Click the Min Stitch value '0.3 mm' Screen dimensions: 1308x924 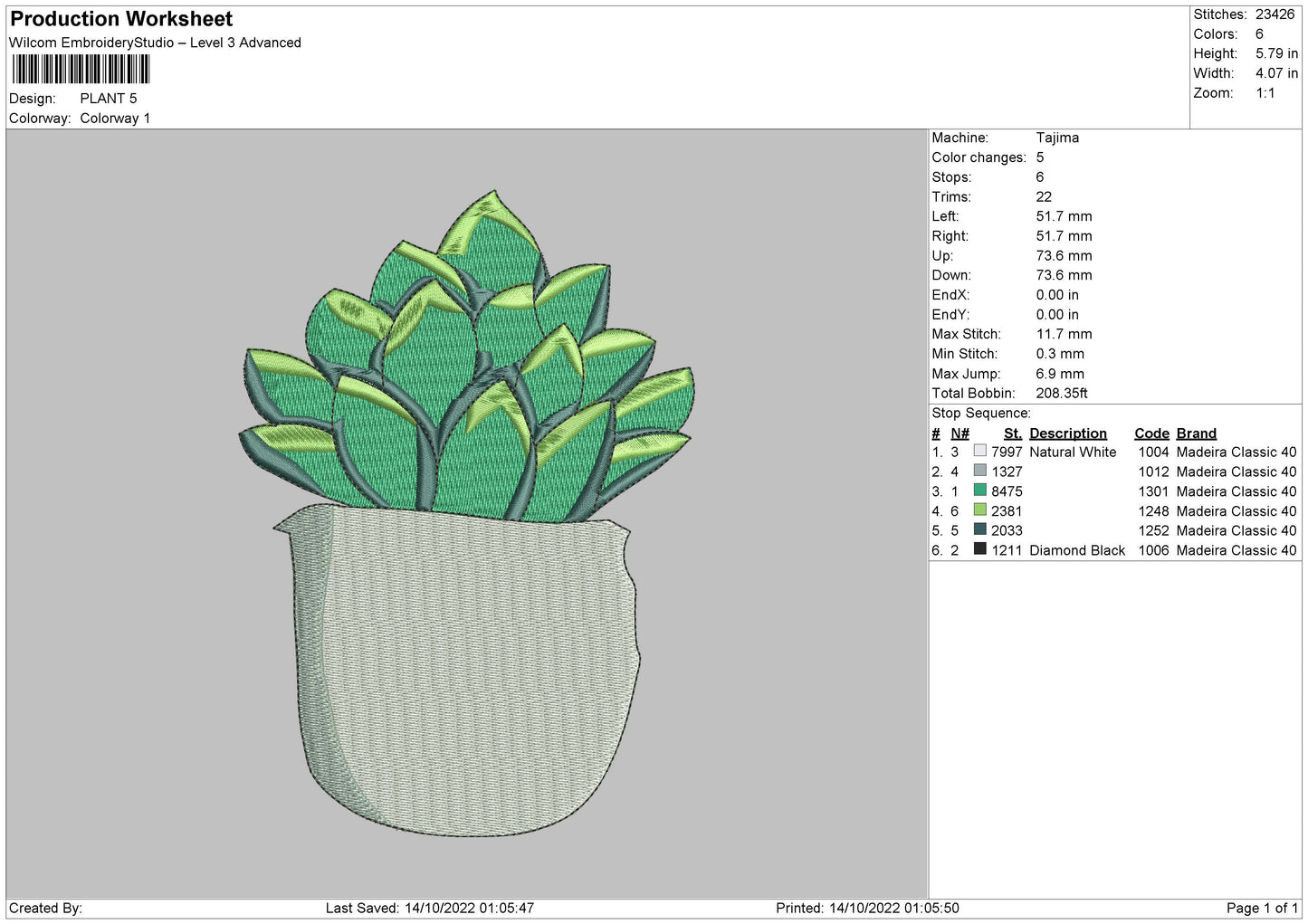pos(1060,354)
